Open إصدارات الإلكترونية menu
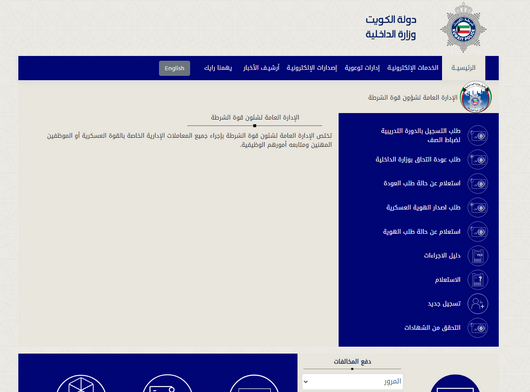This screenshot has height=392, width=530. click(312, 68)
